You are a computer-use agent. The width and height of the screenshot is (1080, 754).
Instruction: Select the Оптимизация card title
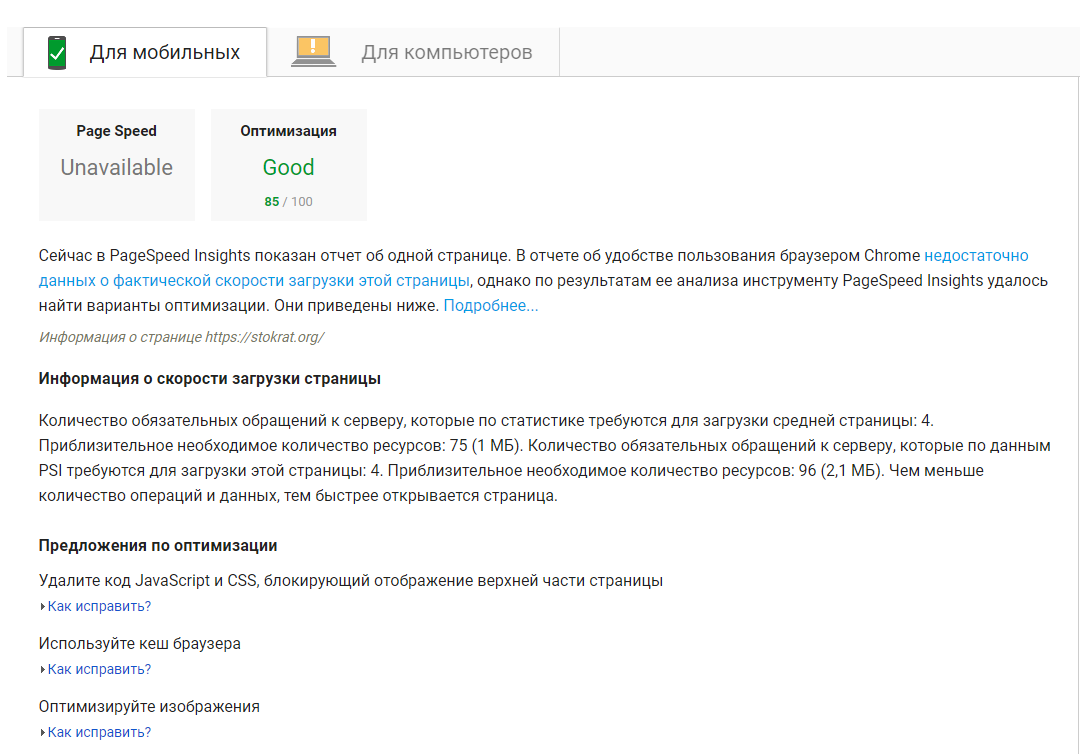(x=288, y=131)
